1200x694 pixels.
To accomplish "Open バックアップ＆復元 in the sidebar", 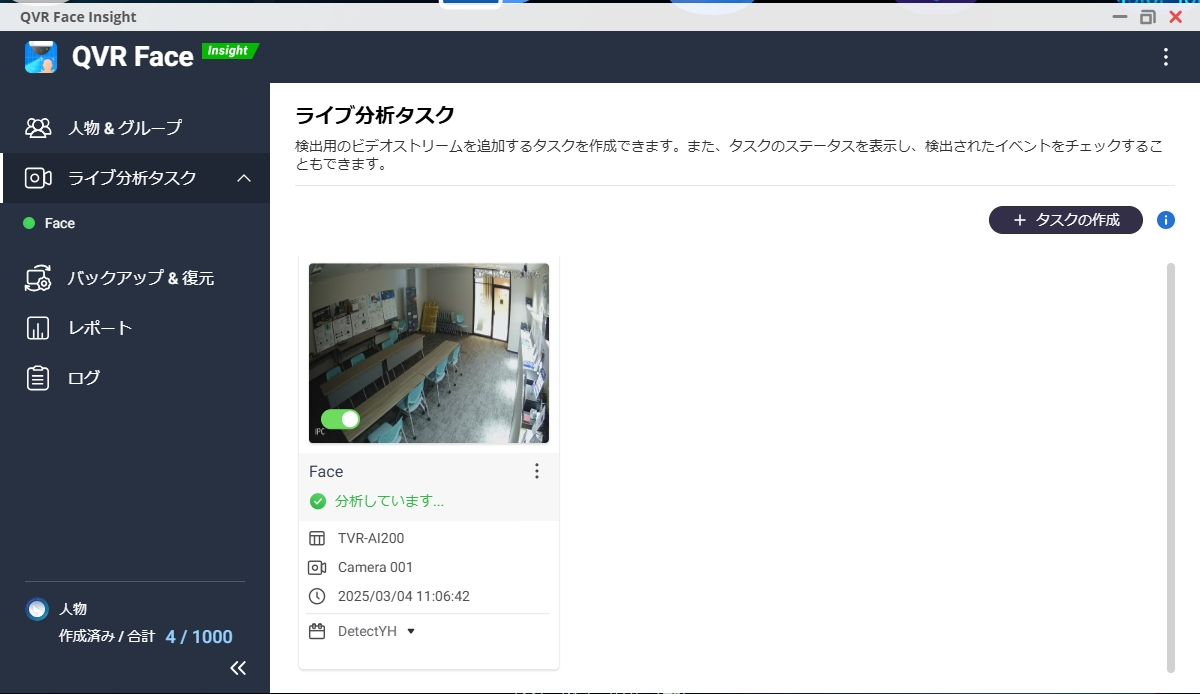I will 135,278.
